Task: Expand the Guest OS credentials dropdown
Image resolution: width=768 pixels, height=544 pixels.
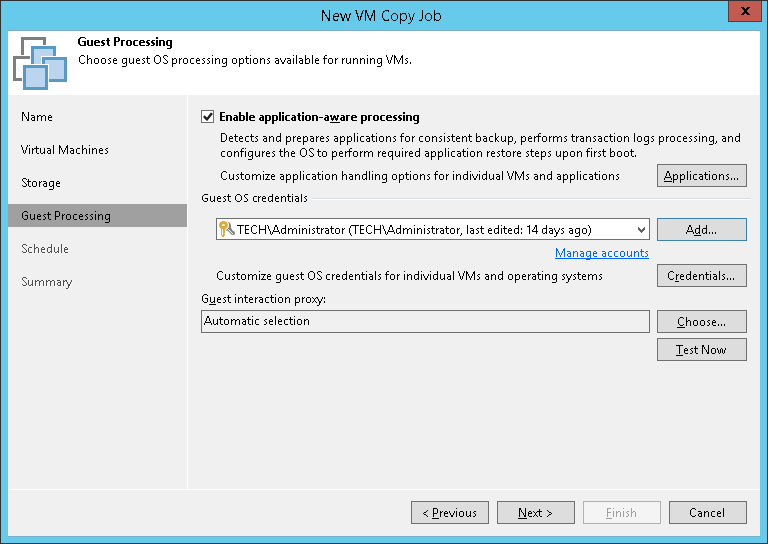Action: tap(639, 230)
